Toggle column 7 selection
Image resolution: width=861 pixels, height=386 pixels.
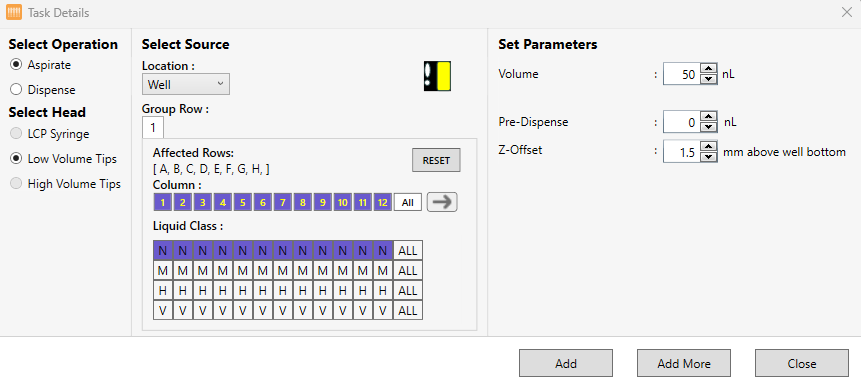point(283,203)
